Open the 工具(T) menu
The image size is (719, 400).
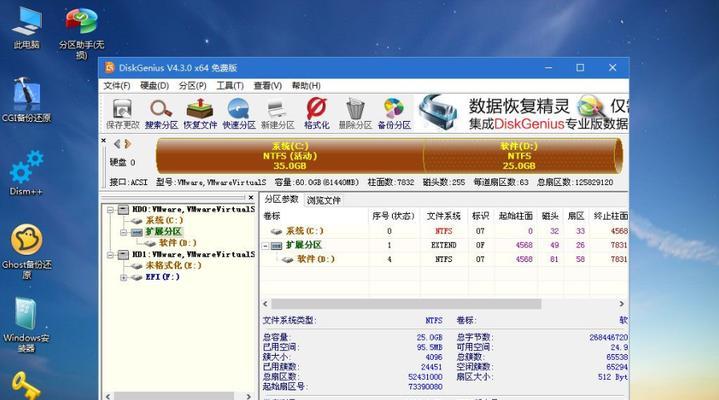click(230, 86)
